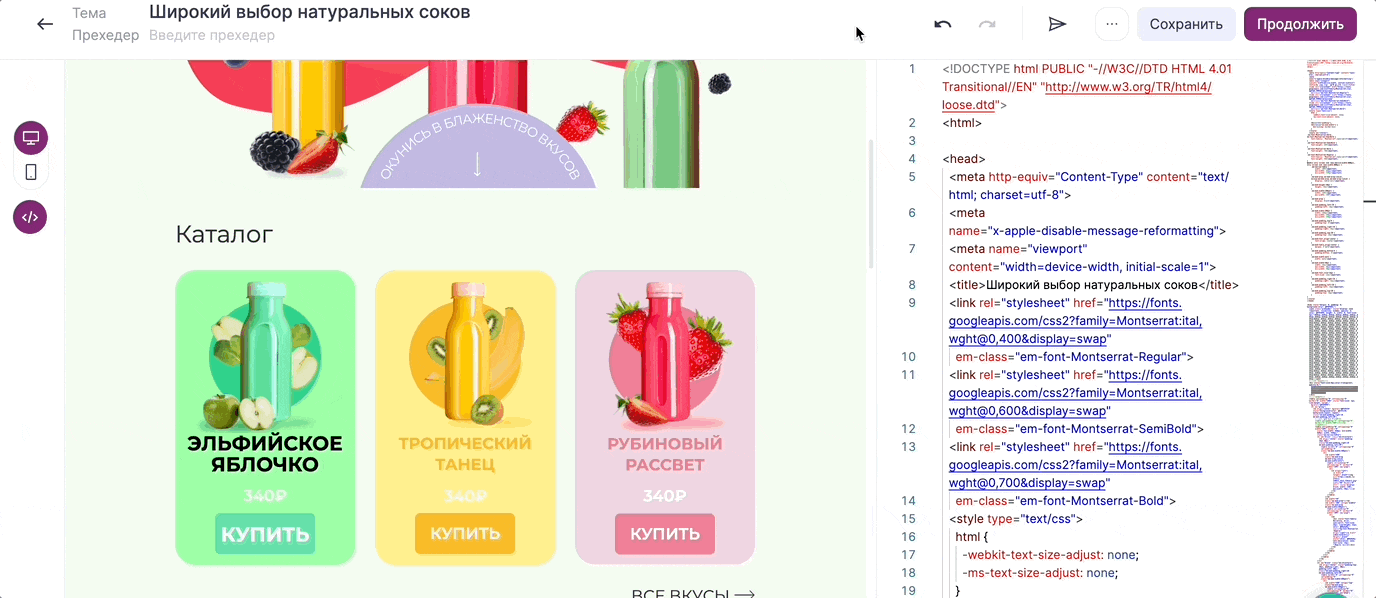
Task: Click the Прехедер label
Action: (x=106, y=36)
